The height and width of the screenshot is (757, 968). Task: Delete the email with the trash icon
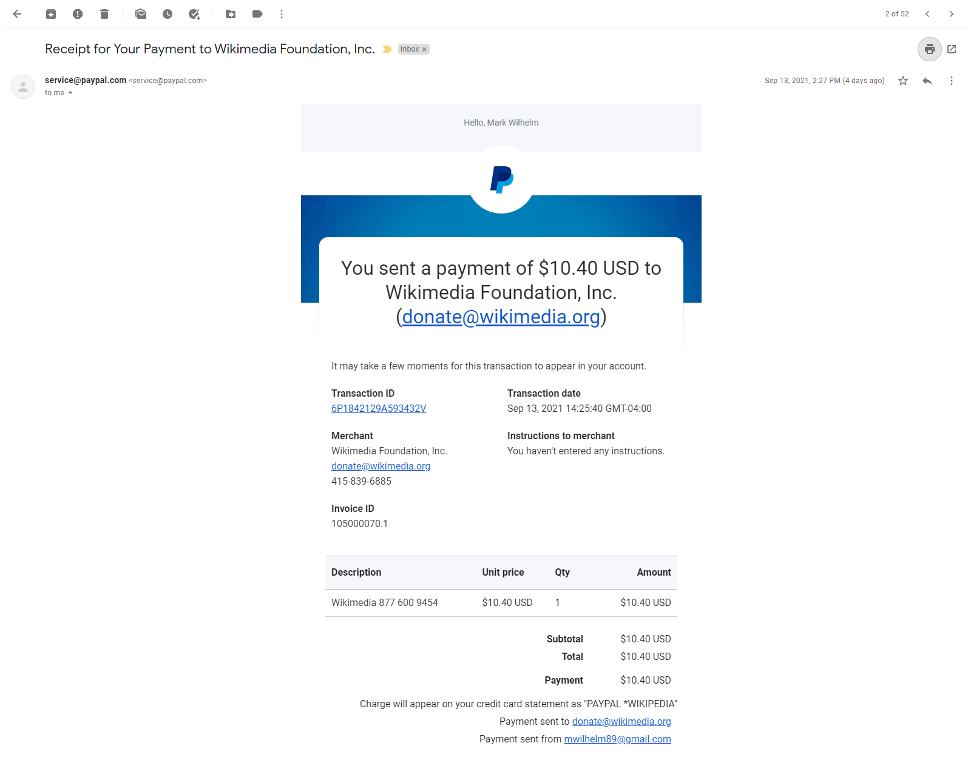tap(104, 14)
